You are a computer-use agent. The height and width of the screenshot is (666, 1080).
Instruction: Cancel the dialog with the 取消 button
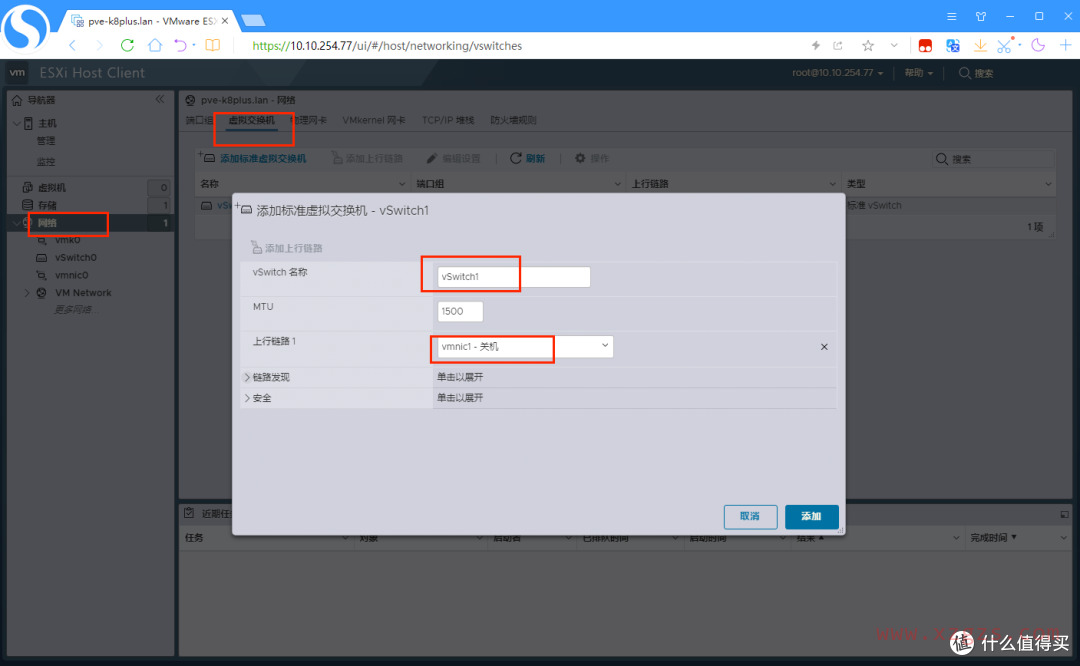pyautogui.click(x=750, y=517)
